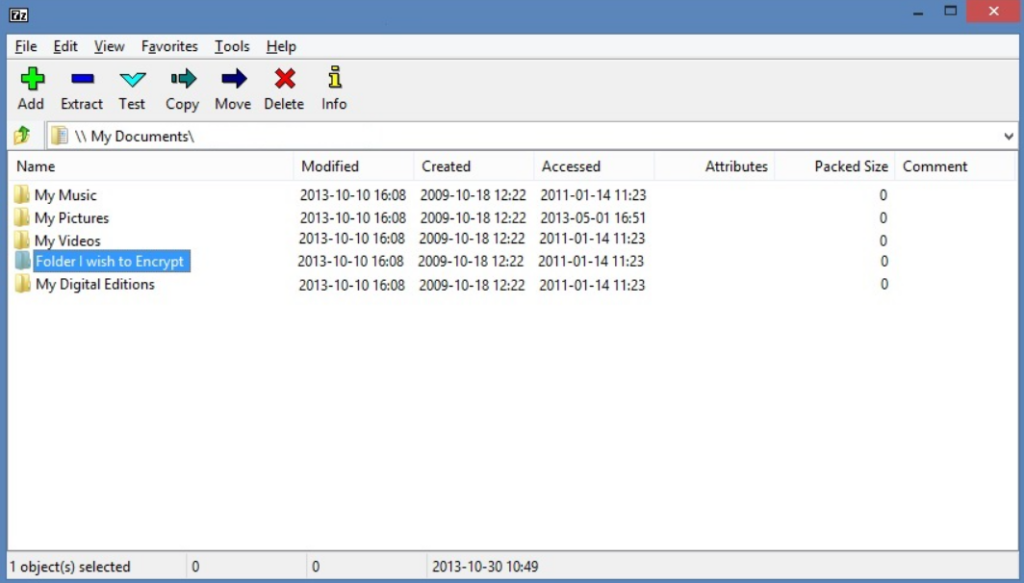Minimize the 7-Zip window
Image resolution: width=1024 pixels, height=583 pixels.
[918, 12]
